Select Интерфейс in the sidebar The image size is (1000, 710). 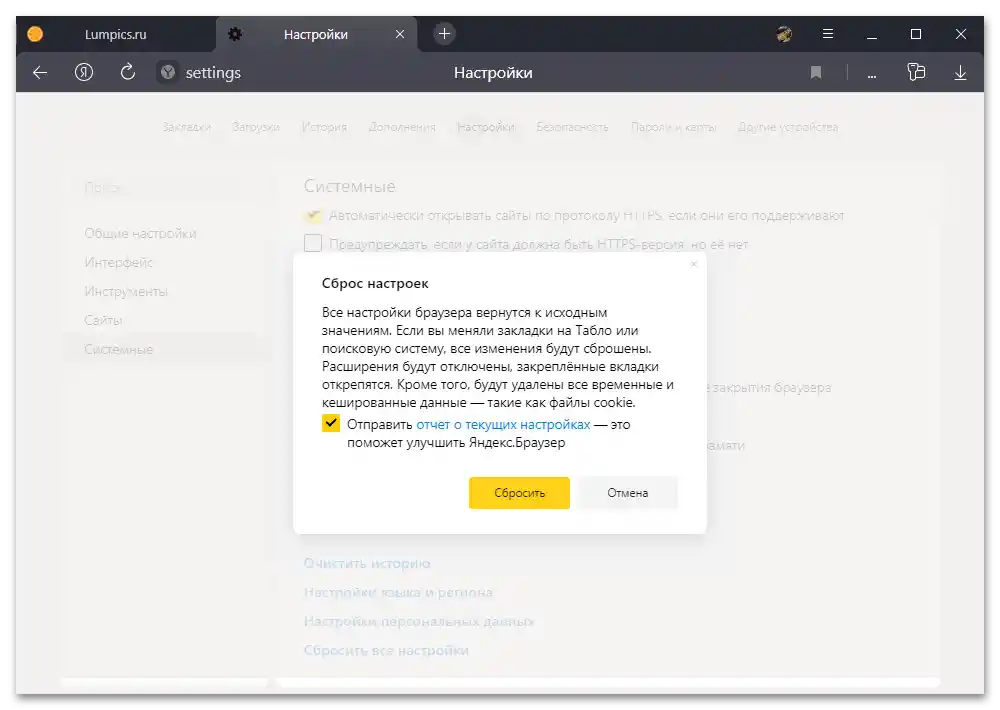[118, 262]
